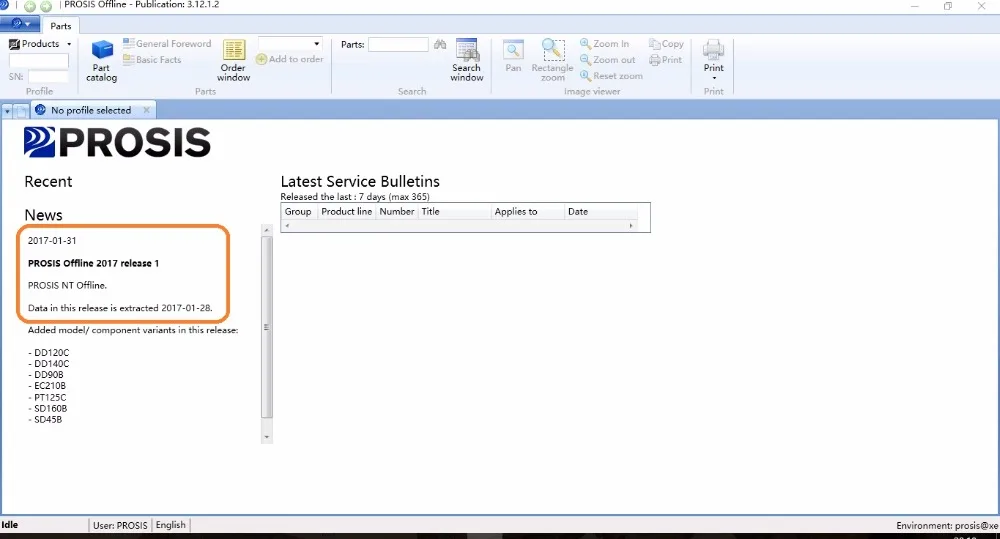The height and width of the screenshot is (539, 1000).
Task: Click Reset zoom
Action: click(611, 75)
